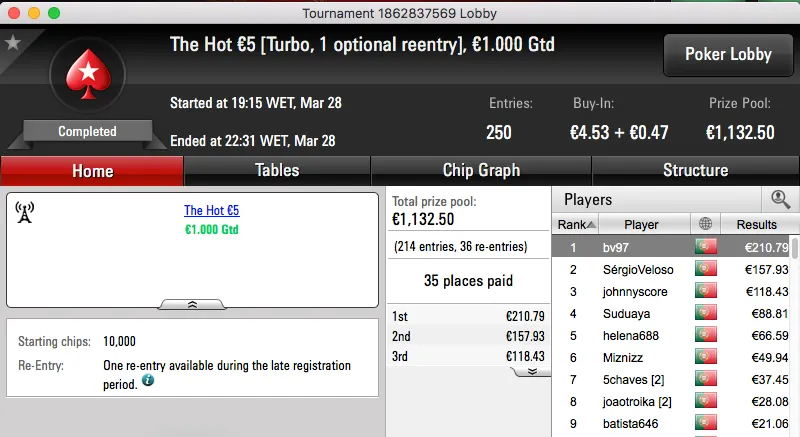Go to the Structure tab
Image resolution: width=800 pixels, height=437 pixels.
click(695, 170)
